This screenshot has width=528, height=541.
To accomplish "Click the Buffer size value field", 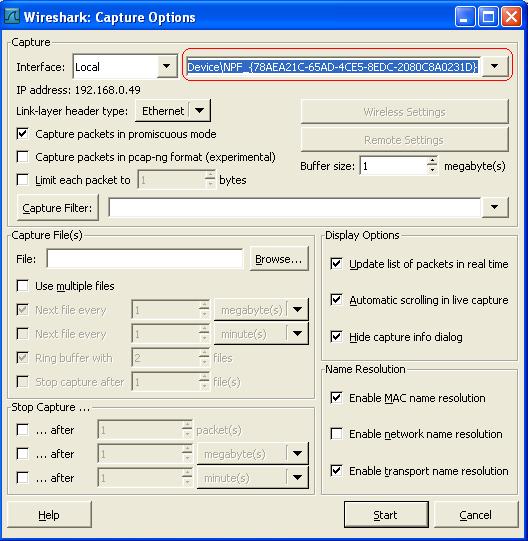I will 394,166.
